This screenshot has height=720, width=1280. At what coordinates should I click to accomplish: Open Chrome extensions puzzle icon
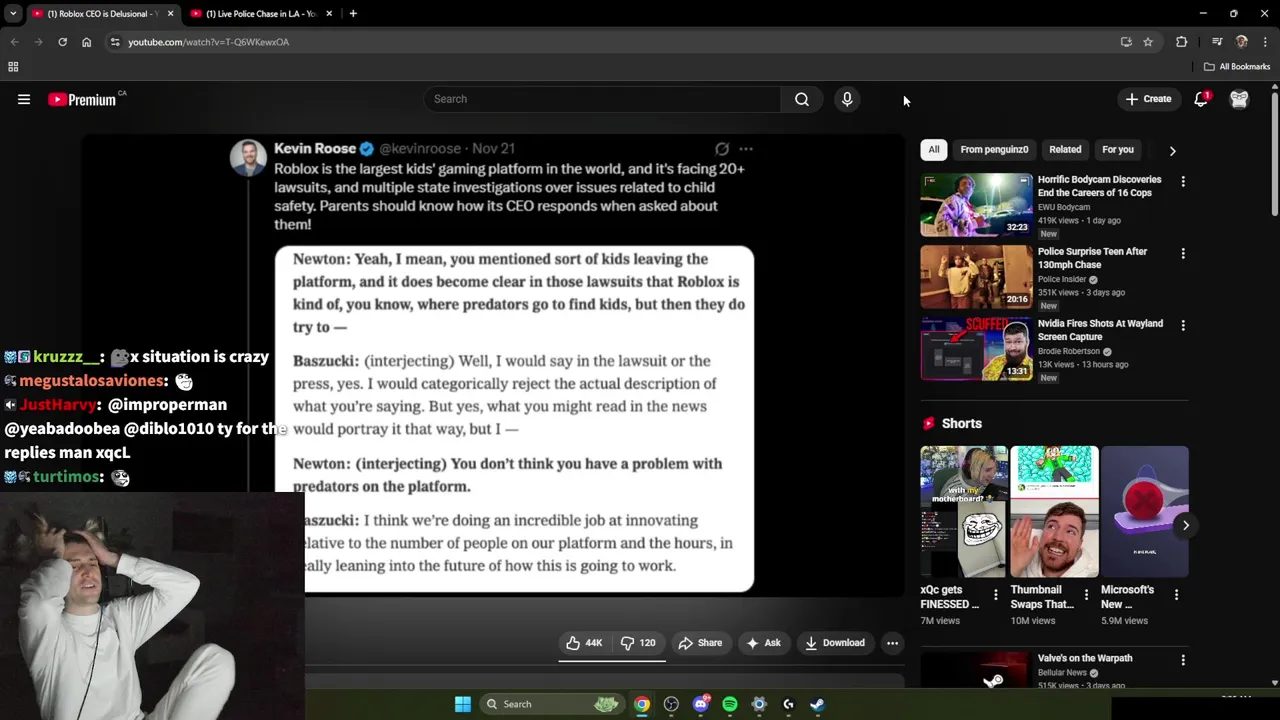click(x=1182, y=42)
